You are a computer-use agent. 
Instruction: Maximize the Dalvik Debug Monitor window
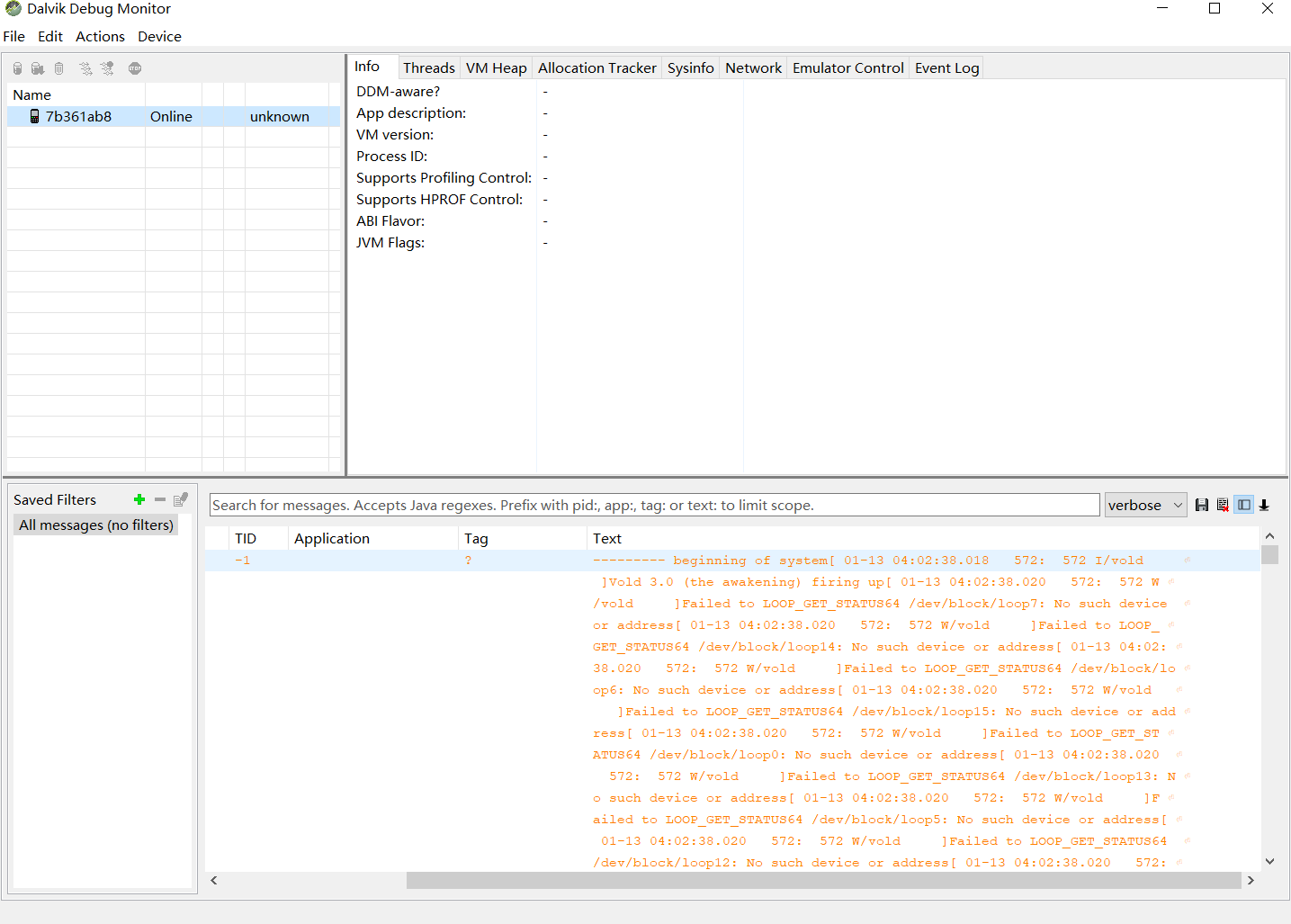pyautogui.click(x=1215, y=8)
